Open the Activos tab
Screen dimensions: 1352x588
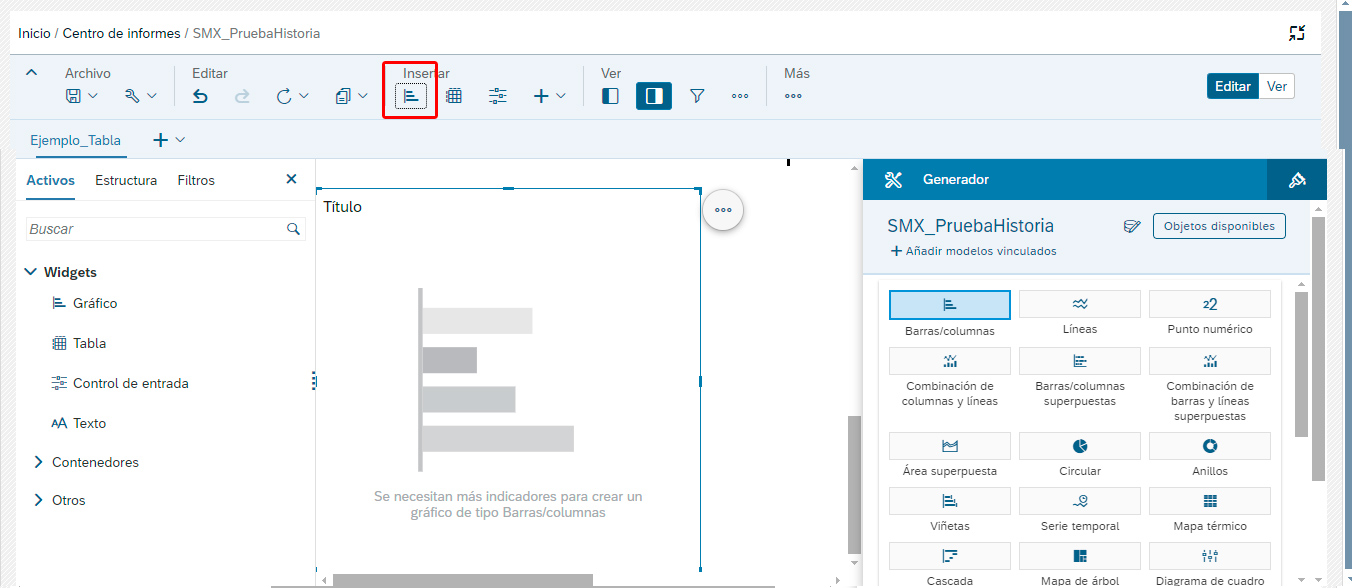click(50, 180)
